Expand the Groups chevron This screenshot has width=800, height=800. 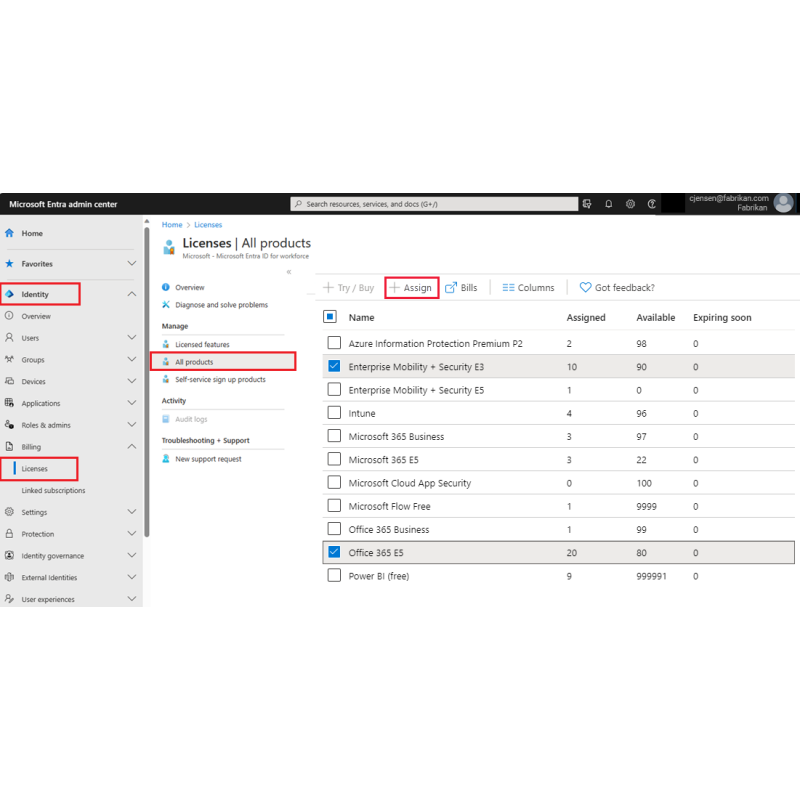click(132, 359)
